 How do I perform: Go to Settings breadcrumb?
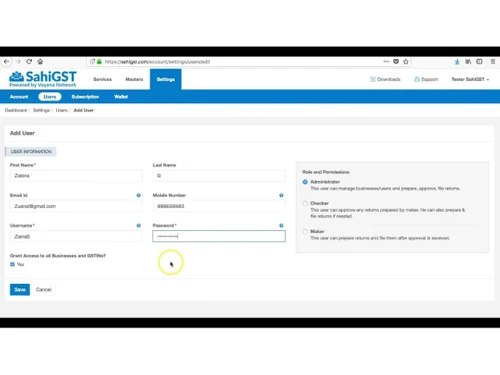pos(41,110)
